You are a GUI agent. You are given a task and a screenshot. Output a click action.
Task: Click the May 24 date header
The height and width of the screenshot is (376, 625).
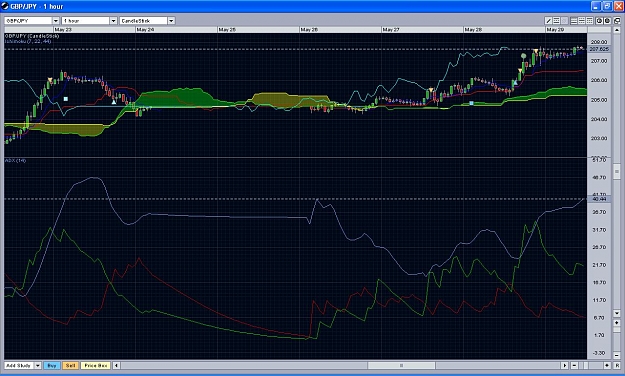[145, 30]
